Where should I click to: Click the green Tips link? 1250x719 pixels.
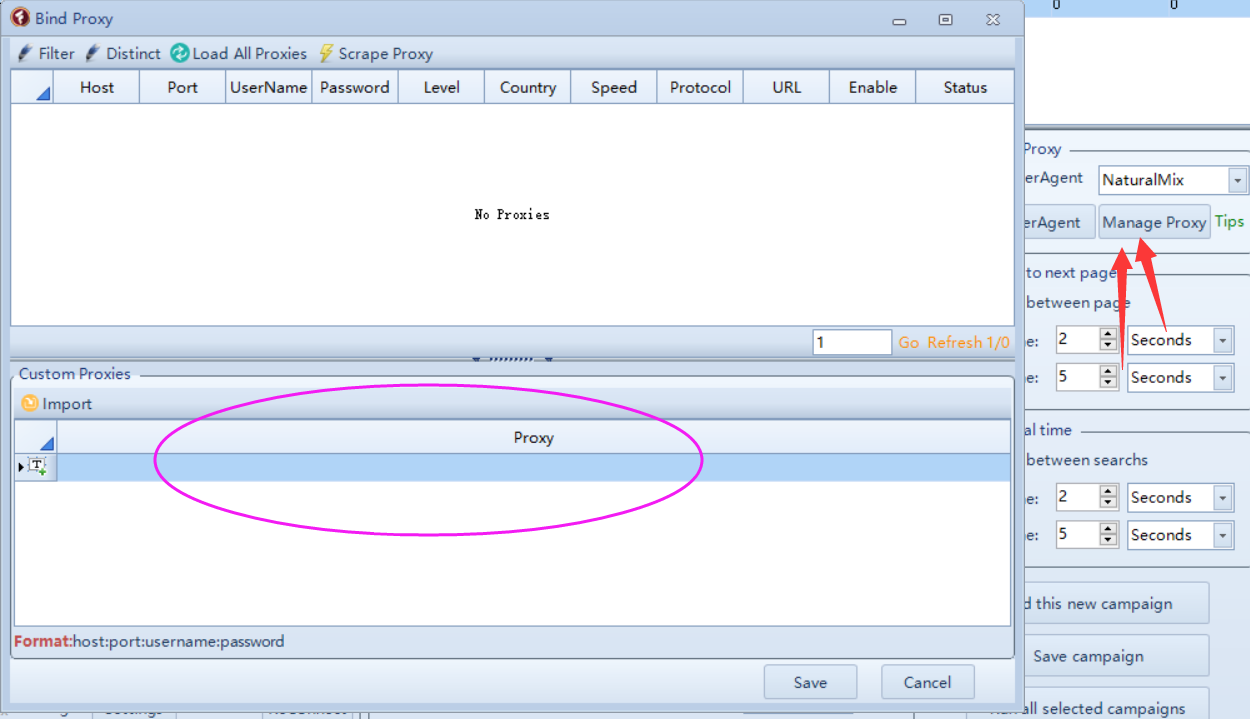click(x=1229, y=222)
